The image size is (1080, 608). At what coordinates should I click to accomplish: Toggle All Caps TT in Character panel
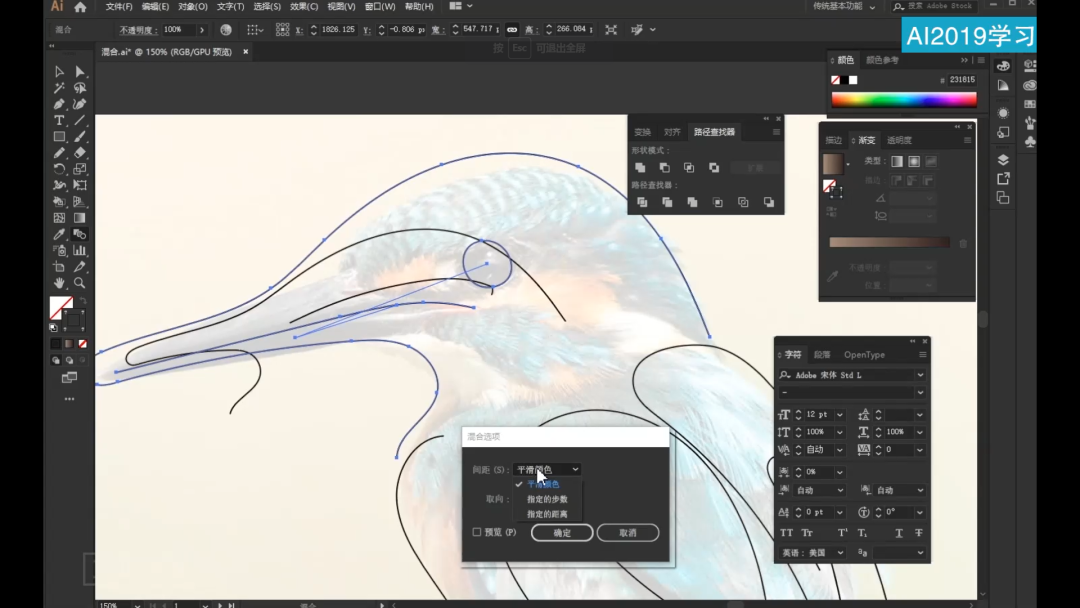pyautogui.click(x=786, y=533)
